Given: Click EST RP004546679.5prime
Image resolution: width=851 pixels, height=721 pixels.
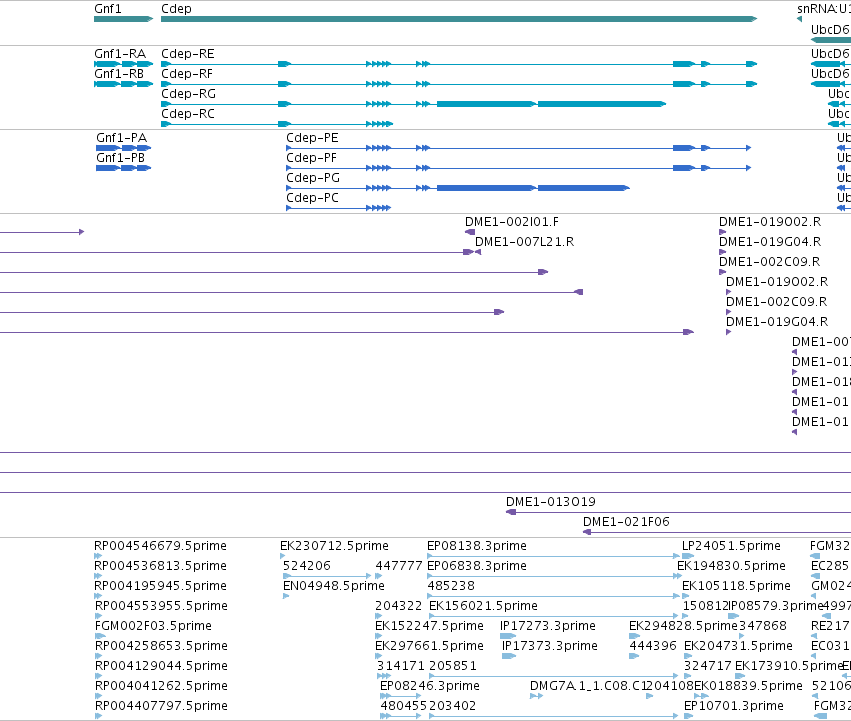Looking at the screenshot, I should point(160,546).
